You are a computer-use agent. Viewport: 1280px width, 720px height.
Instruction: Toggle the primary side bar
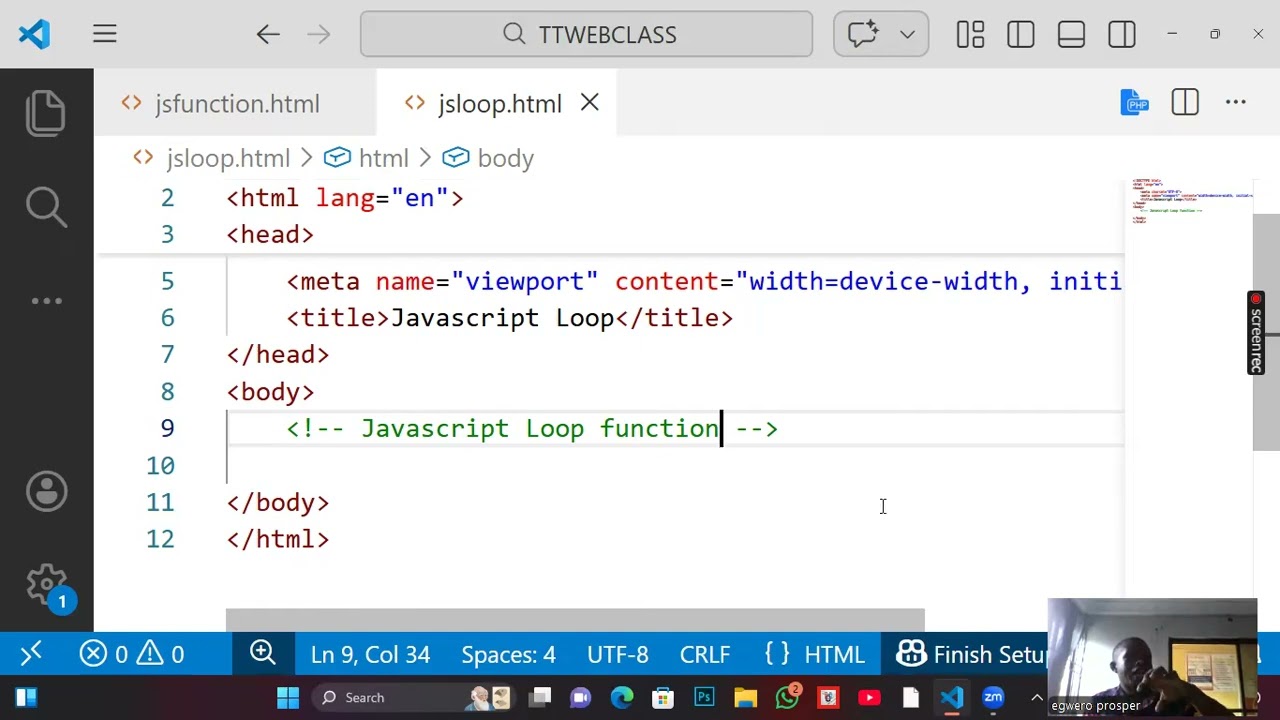click(x=1021, y=35)
